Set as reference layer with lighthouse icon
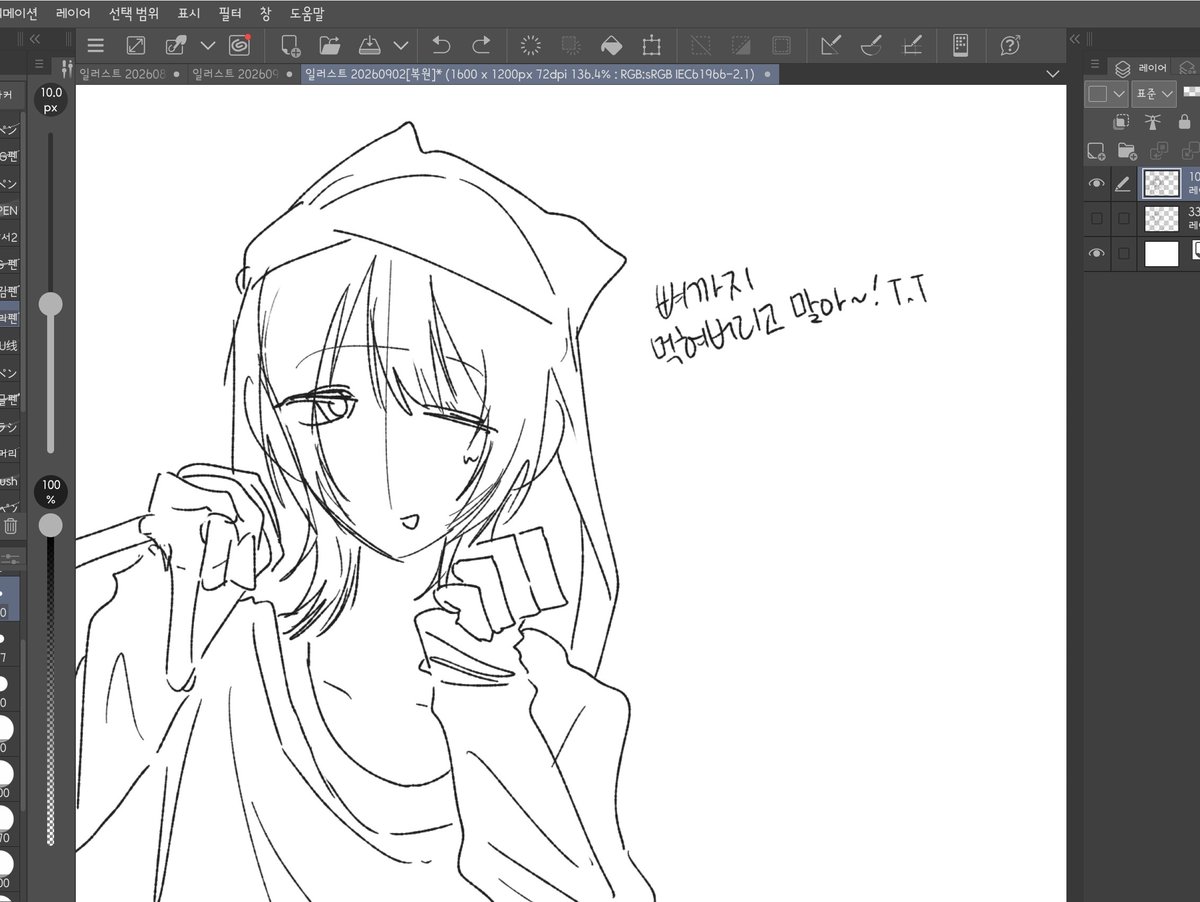Viewport: 1200px width, 902px height. tap(1155, 122)
